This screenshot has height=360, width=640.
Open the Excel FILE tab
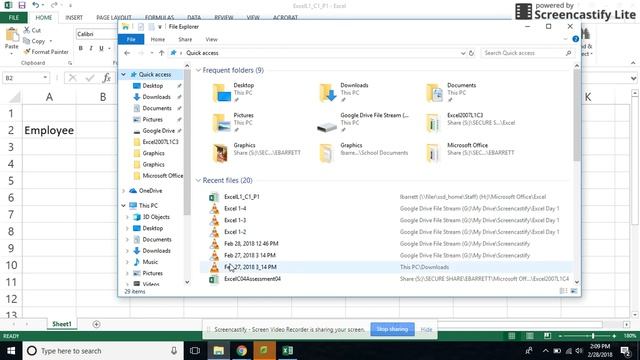(13, 18)
